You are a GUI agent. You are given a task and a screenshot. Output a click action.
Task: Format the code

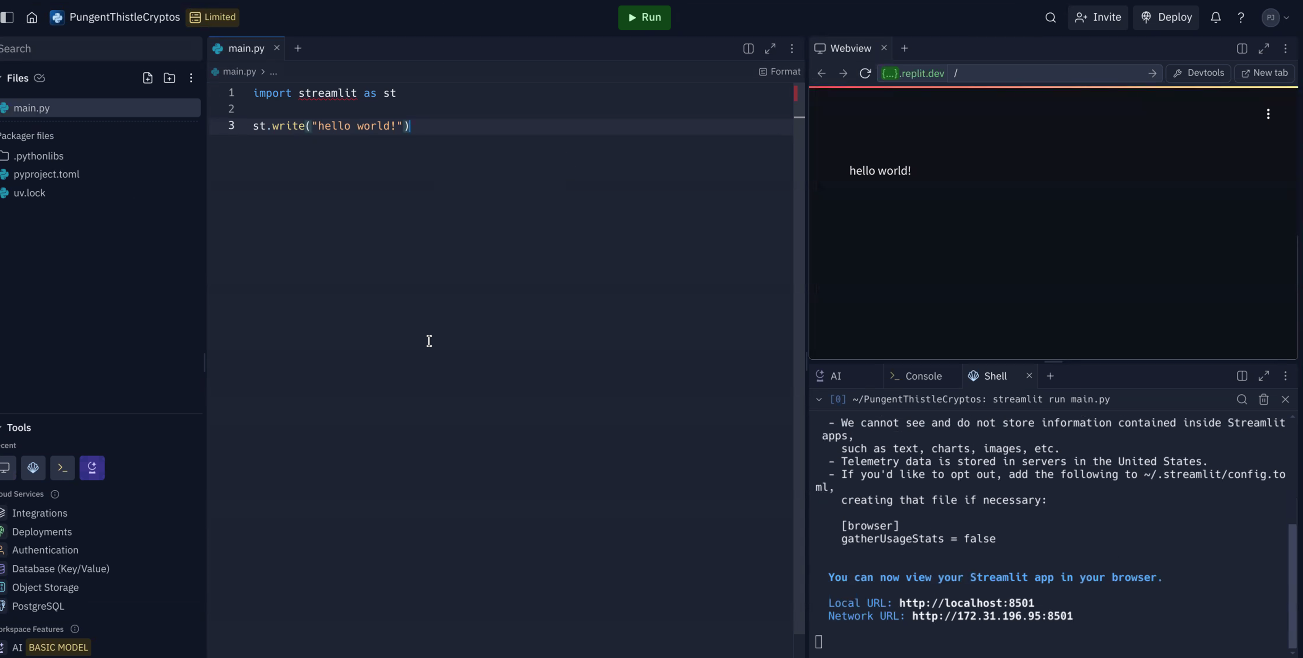779,72
